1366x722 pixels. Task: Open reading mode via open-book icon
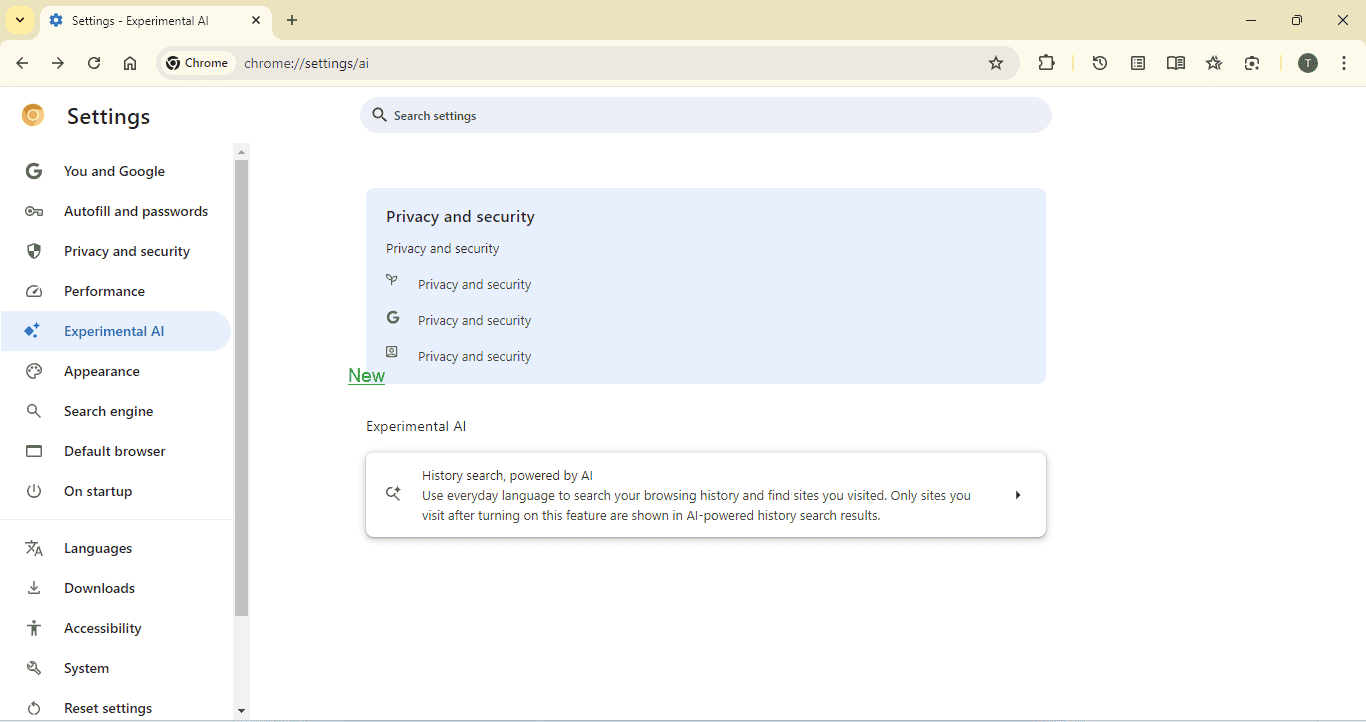click(x=1176, y=63)
